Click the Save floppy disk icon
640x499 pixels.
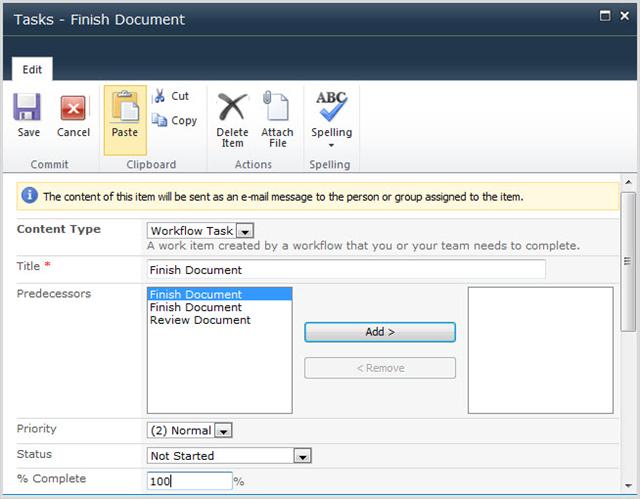coord(27,107)
